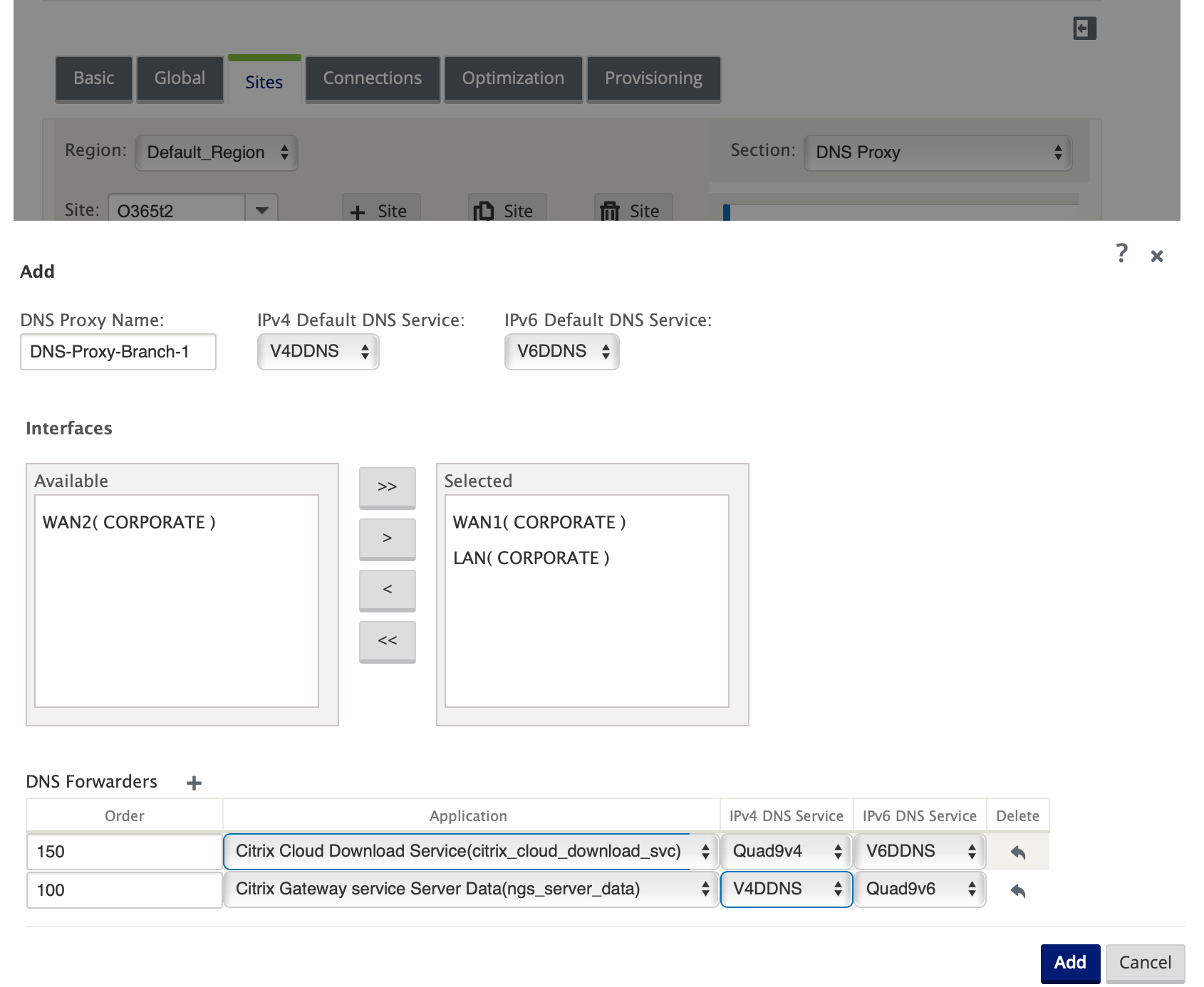1204x987 pixels.
Task: Open the Provisioning tab
Action: point(653,79)
